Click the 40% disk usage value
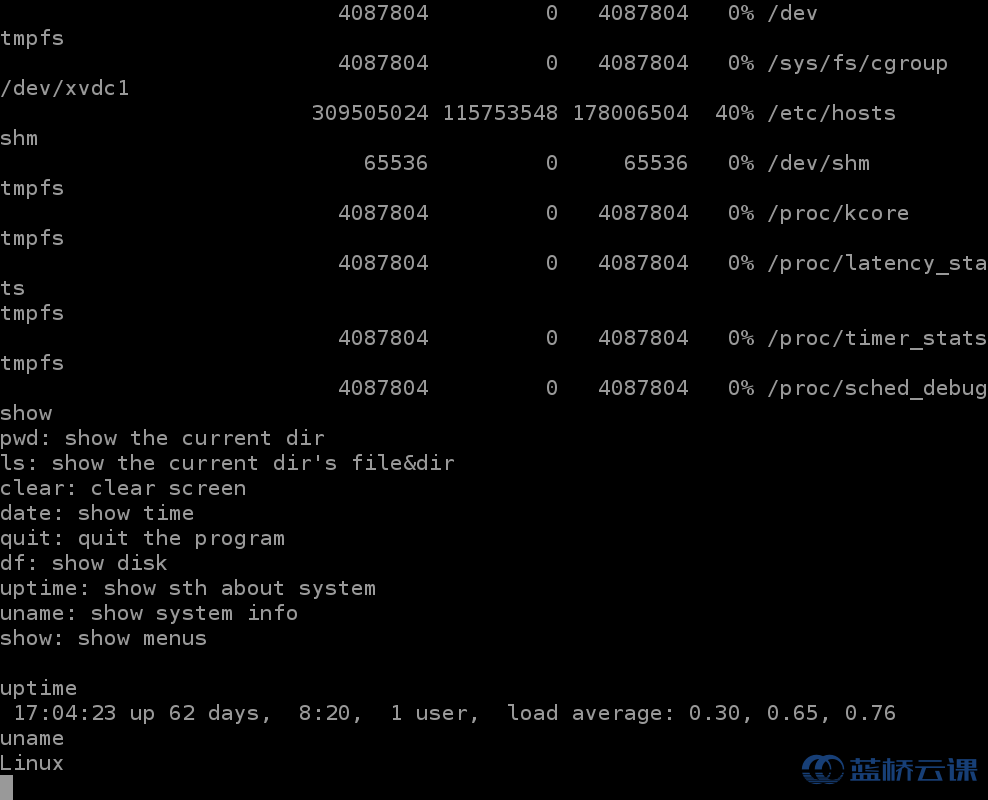Image resolution: width=988 pixels, height=800 pixels. pos(734,113)
